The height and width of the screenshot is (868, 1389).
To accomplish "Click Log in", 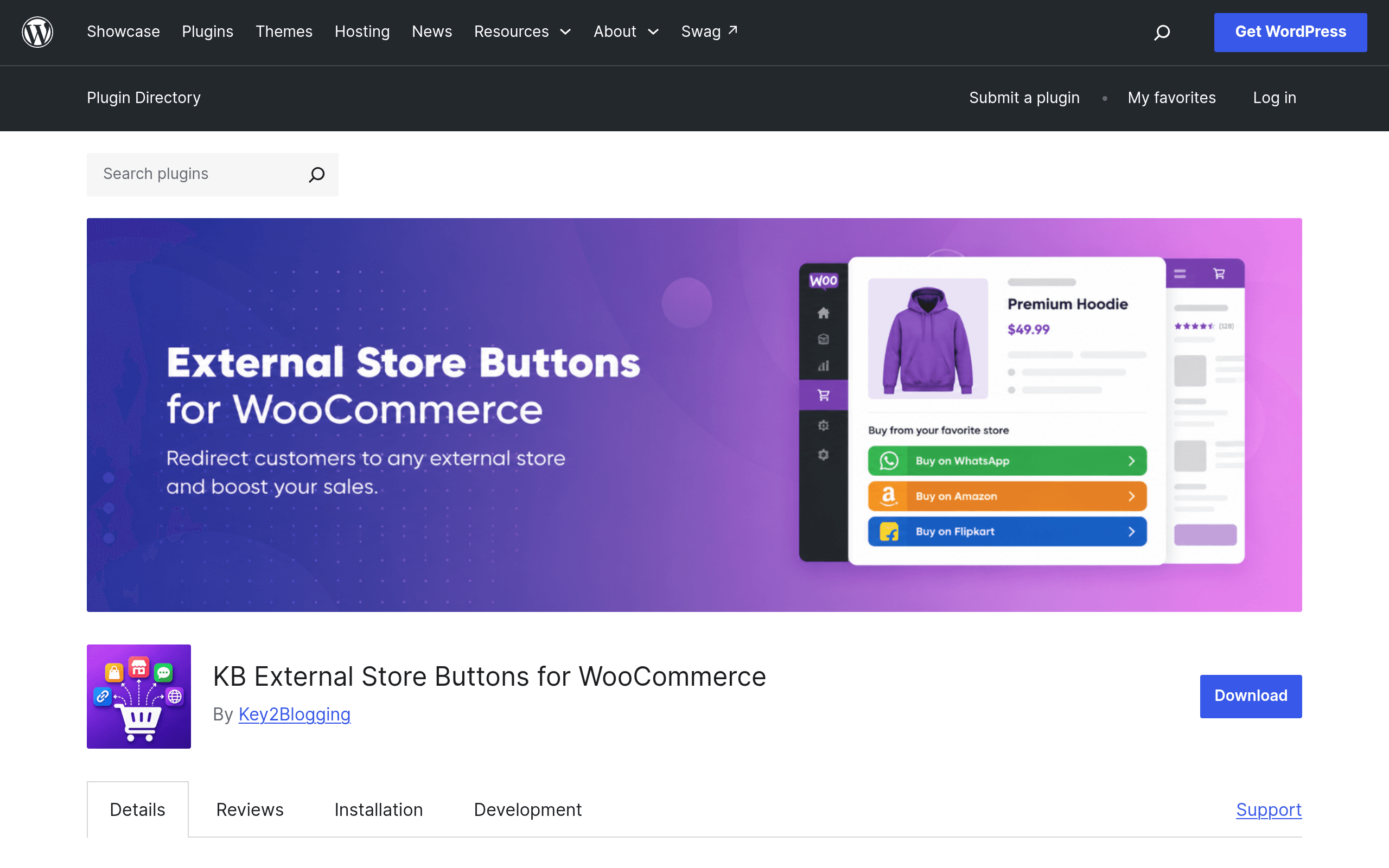I will 1275,98.
